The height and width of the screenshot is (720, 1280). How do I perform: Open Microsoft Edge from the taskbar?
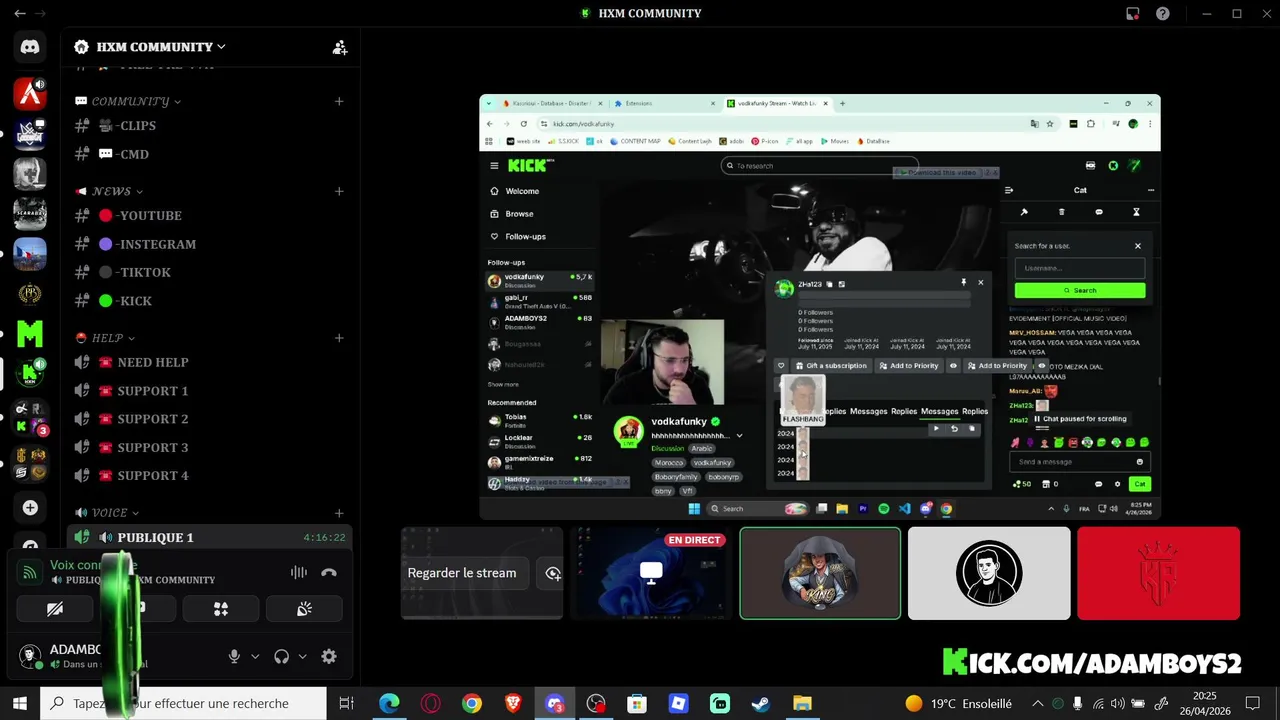click(x=389, y=704)
